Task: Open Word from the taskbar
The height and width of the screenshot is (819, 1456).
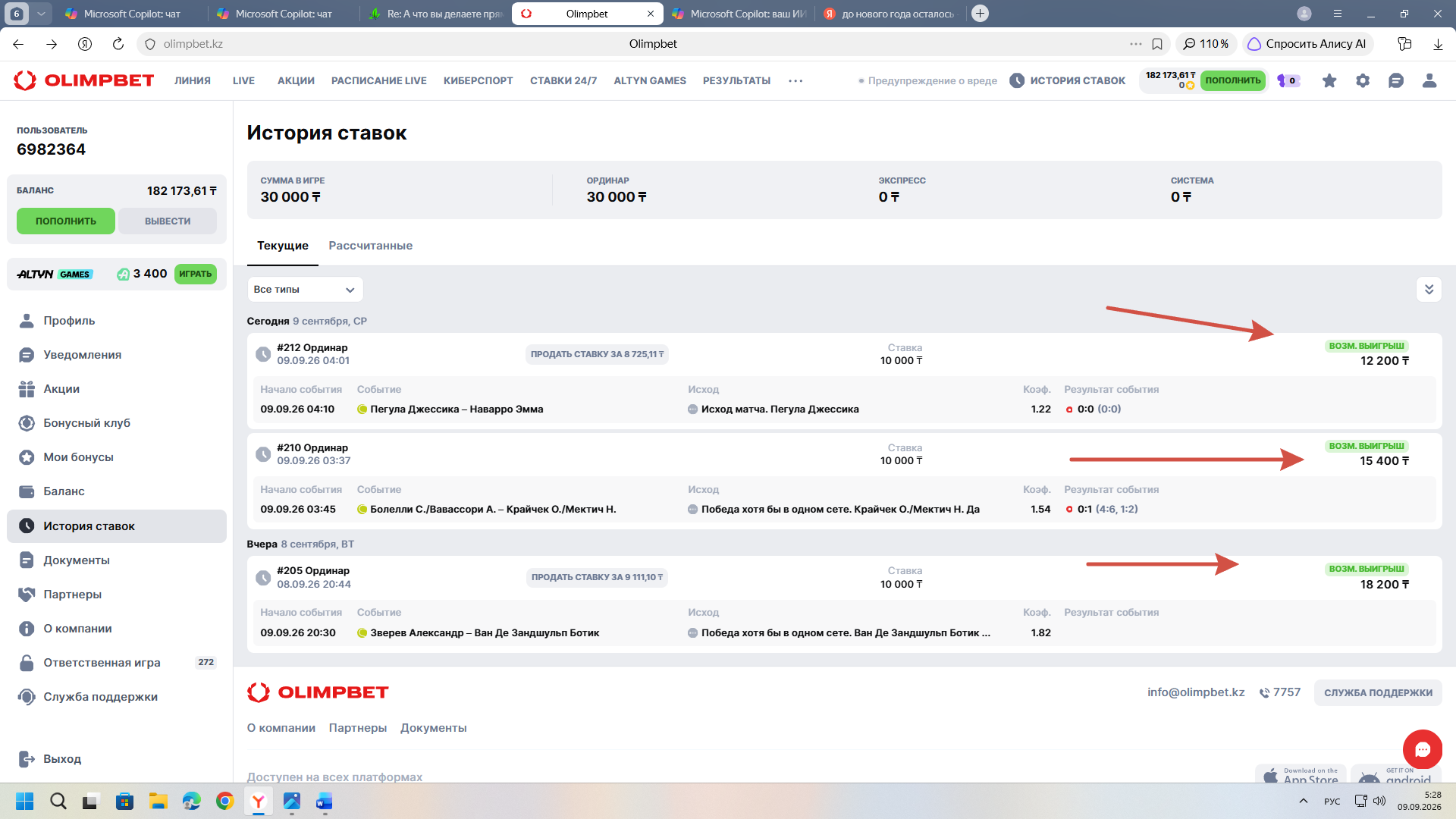Action: click(x=325, y=802)
